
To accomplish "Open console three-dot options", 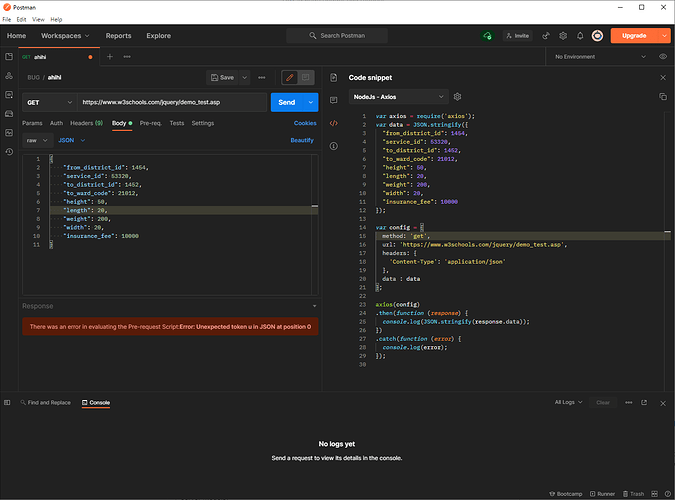I will point(629,403).
